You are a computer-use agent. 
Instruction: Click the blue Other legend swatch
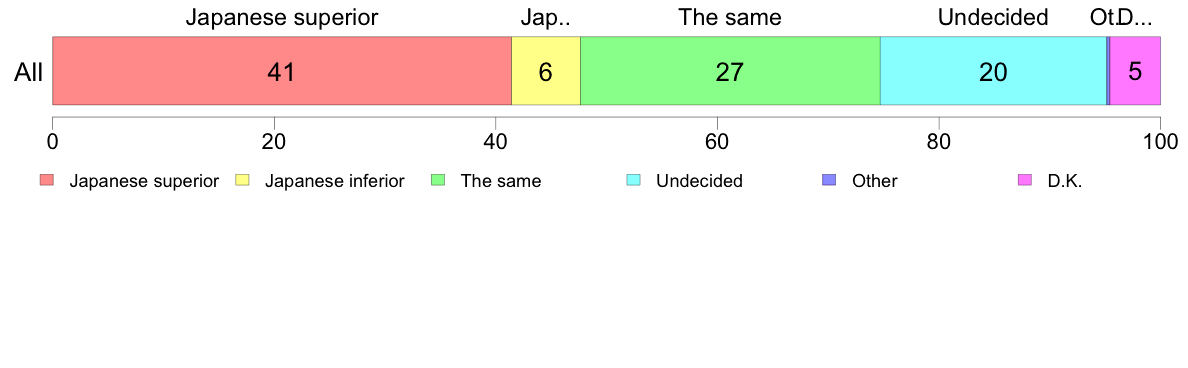(x=830, y=181)
